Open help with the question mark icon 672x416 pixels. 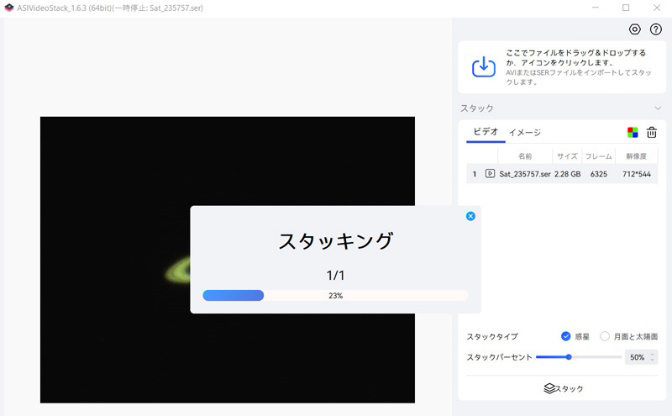point(656,29)
